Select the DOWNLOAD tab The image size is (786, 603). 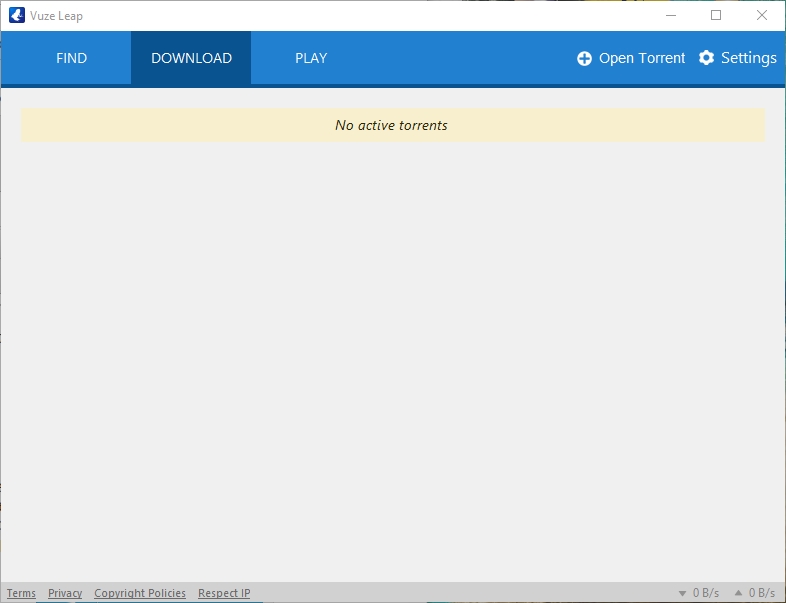191,58
